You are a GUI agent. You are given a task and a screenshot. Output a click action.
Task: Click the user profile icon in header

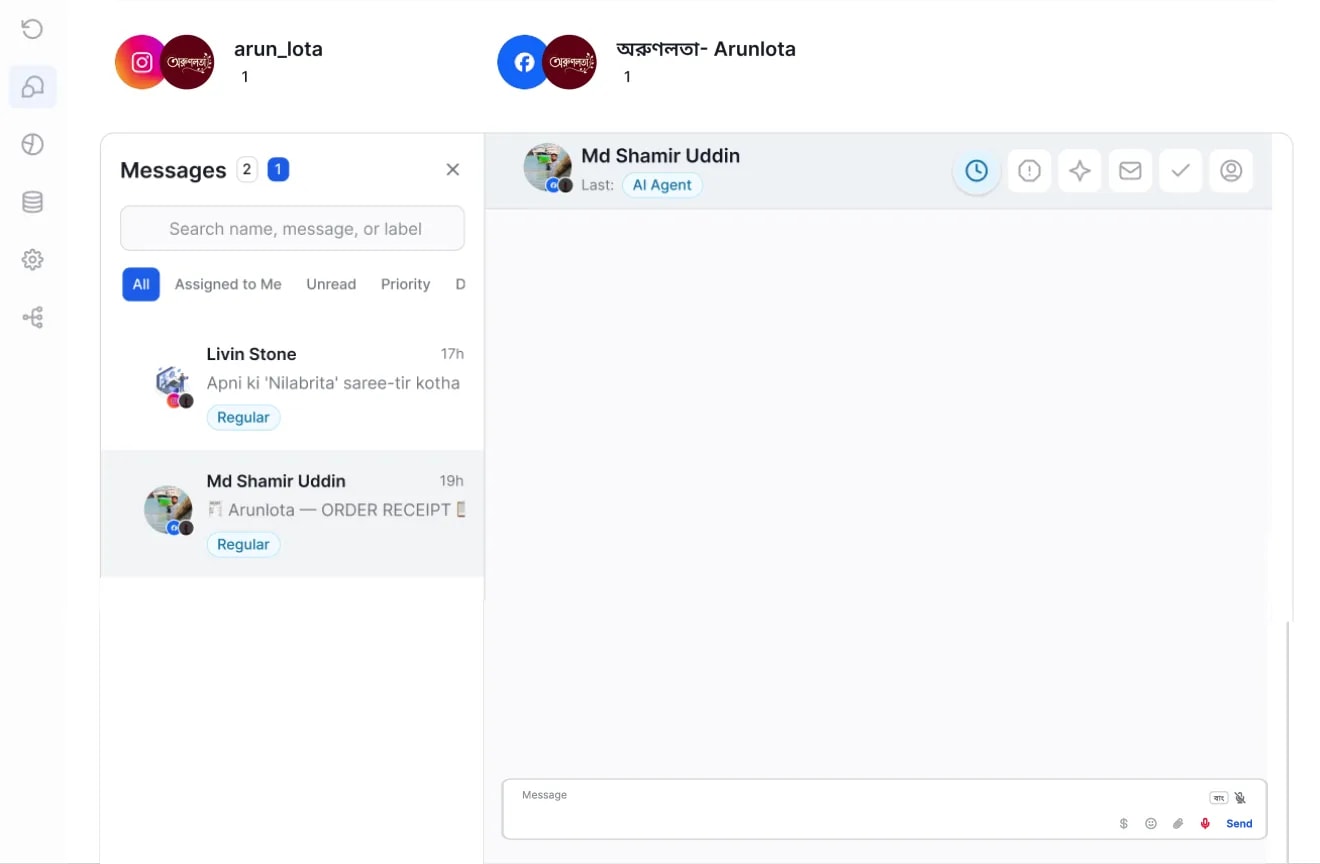pos(1231,171)
